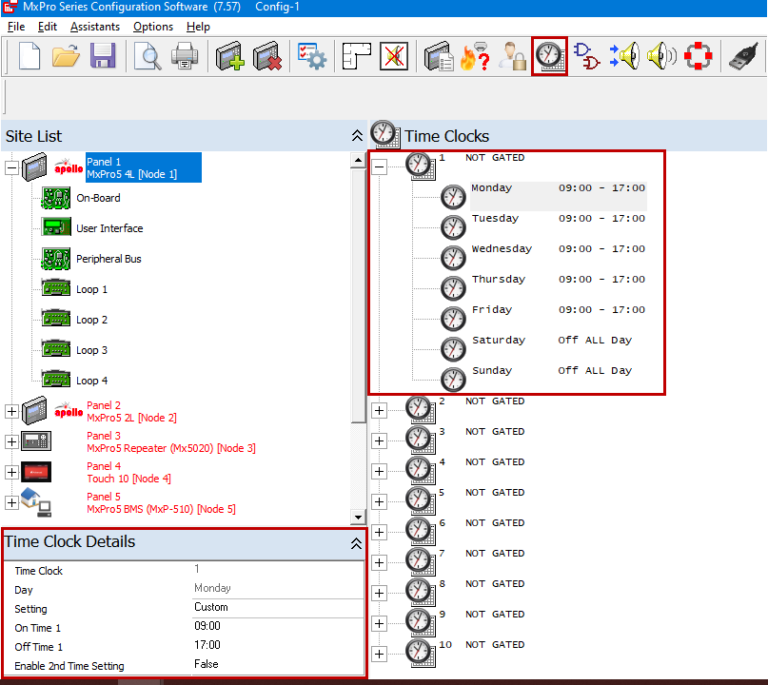Expand Time Clock 2 node
The image size is (768, 685).
[x=380, y=410]
